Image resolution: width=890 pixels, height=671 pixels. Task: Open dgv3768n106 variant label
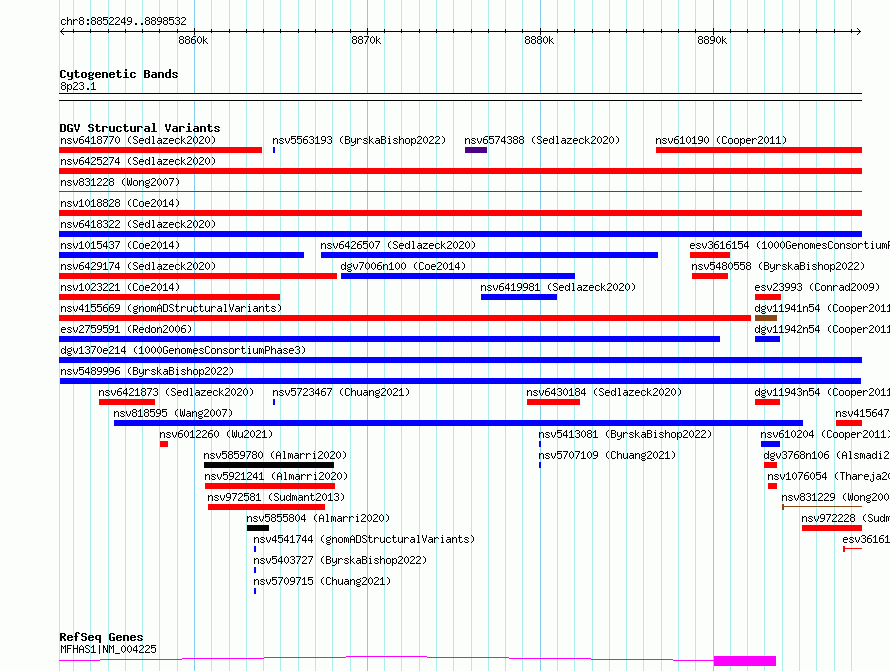click(x=826, y=455)
